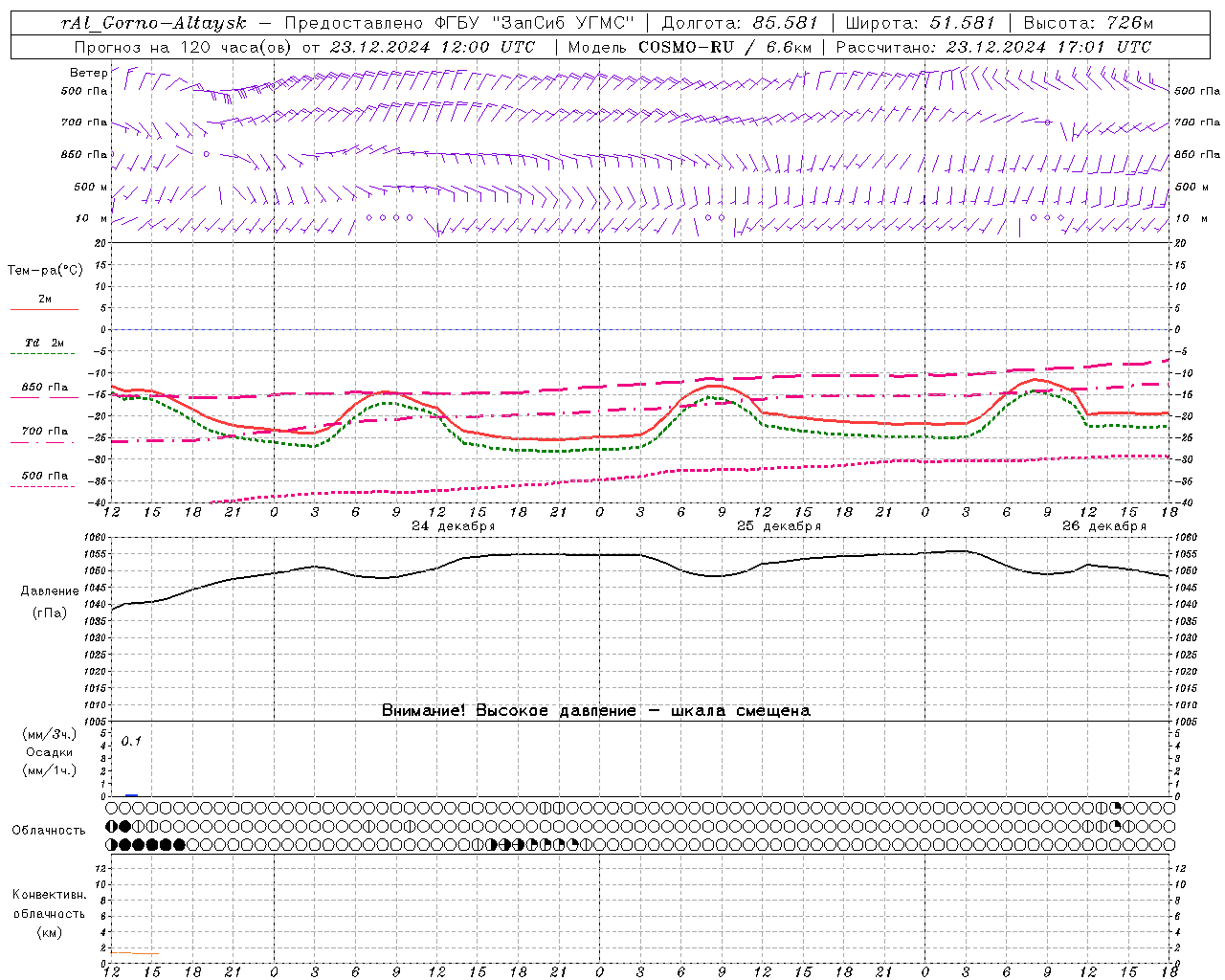Click the Рассчитано: 23.12.2024 17:01 UTC text
This screenshot has height=980, width=1225.
pos(993,47)
